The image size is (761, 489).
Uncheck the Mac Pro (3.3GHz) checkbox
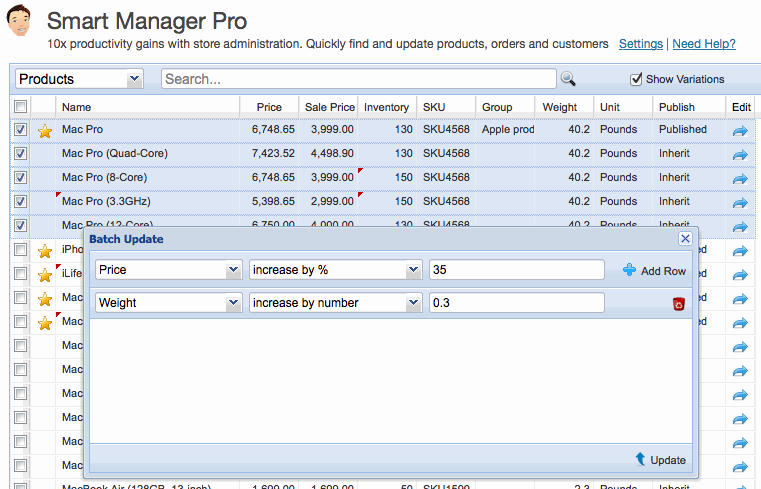click(x=20, y=201)
